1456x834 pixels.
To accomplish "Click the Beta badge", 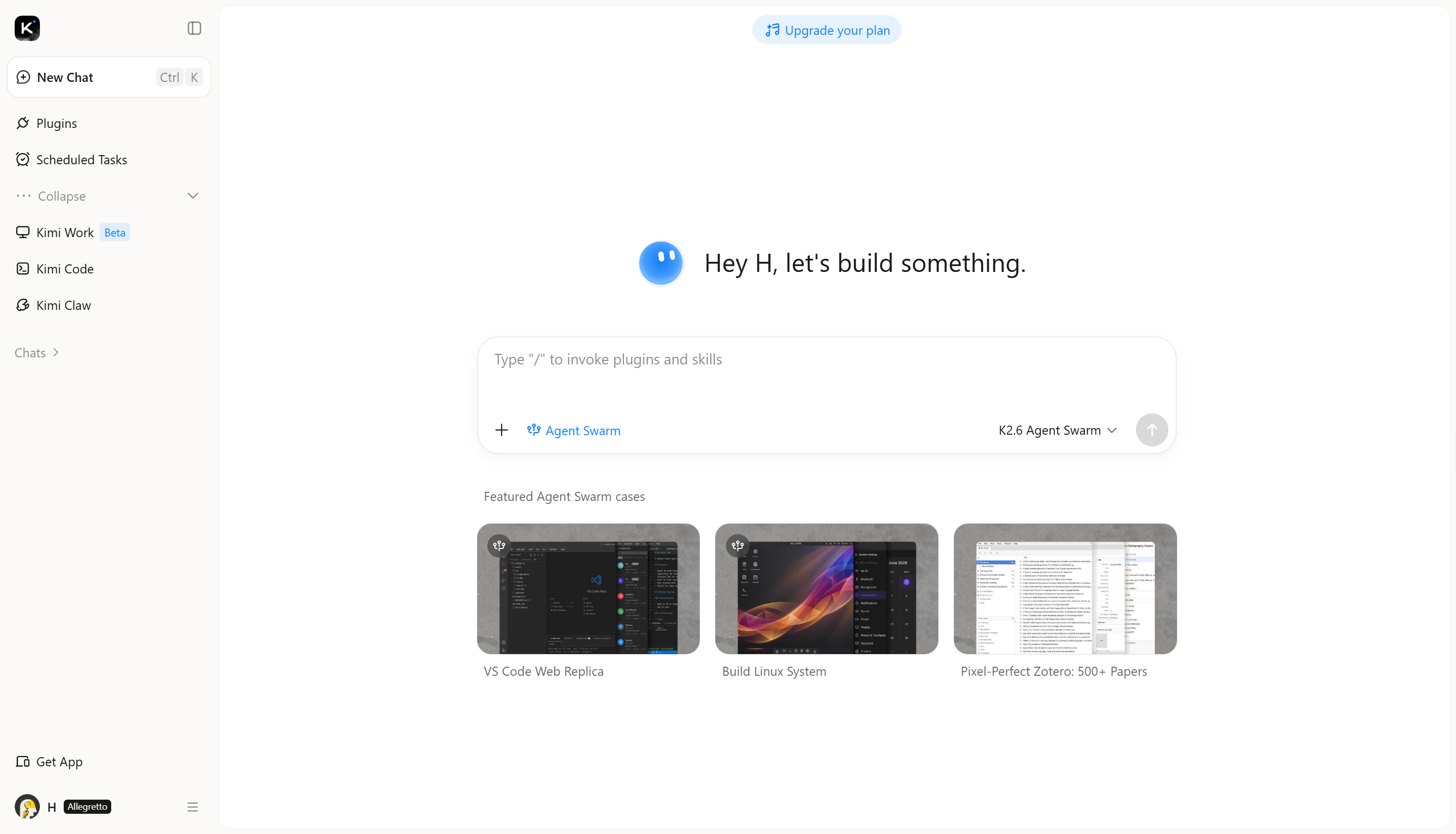I will click(115, 233).
